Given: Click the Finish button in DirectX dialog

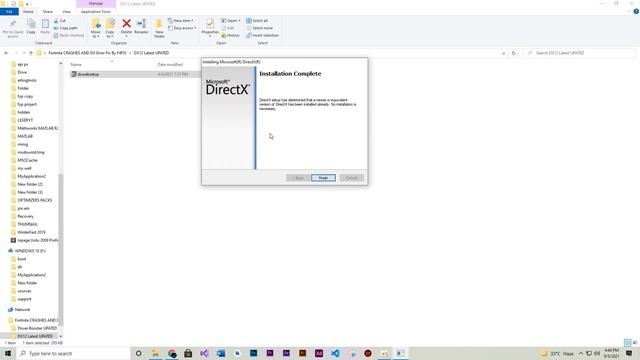Looking at the screenshot, I should [323, 178].
